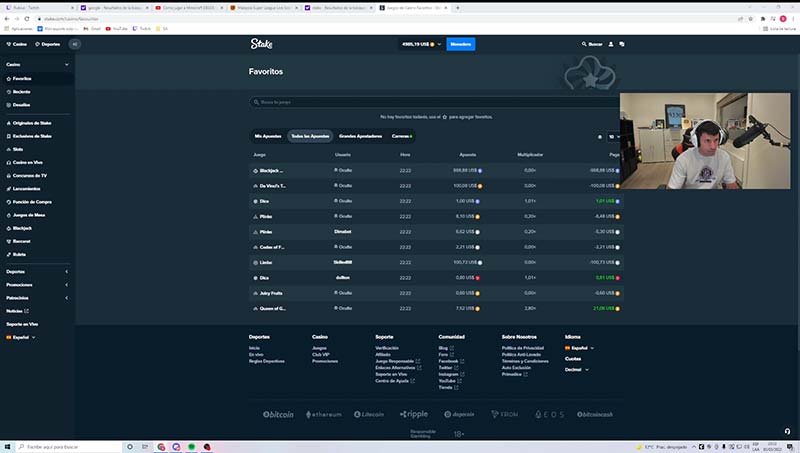Viewport: 800px width, 453px height.
Task: Open the Buscar search in header
Action: (592, 44)
